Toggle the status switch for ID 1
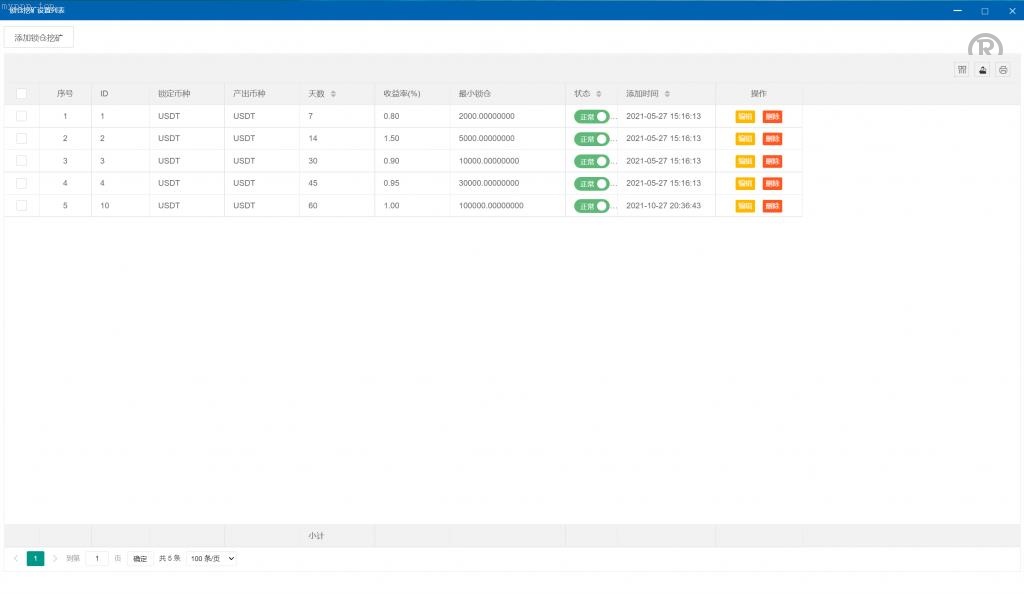Viewport: 1024px width, 594px height. tap(592, 116)
